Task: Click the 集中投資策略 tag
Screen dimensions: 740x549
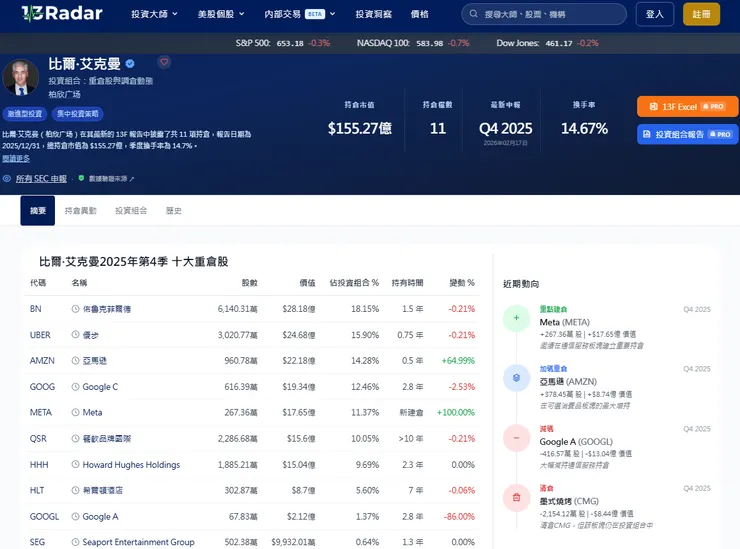Action: [78, 114]
